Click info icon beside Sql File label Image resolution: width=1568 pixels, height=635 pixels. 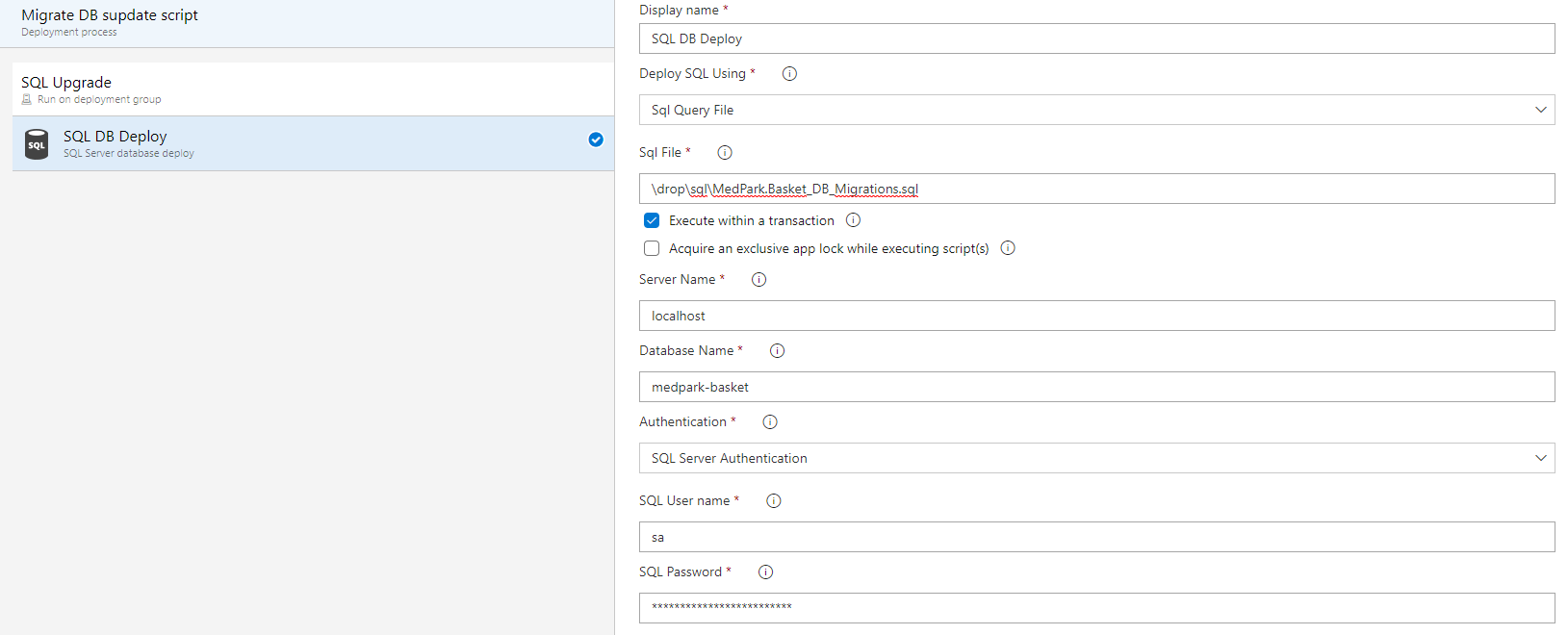tap(725, 153)
